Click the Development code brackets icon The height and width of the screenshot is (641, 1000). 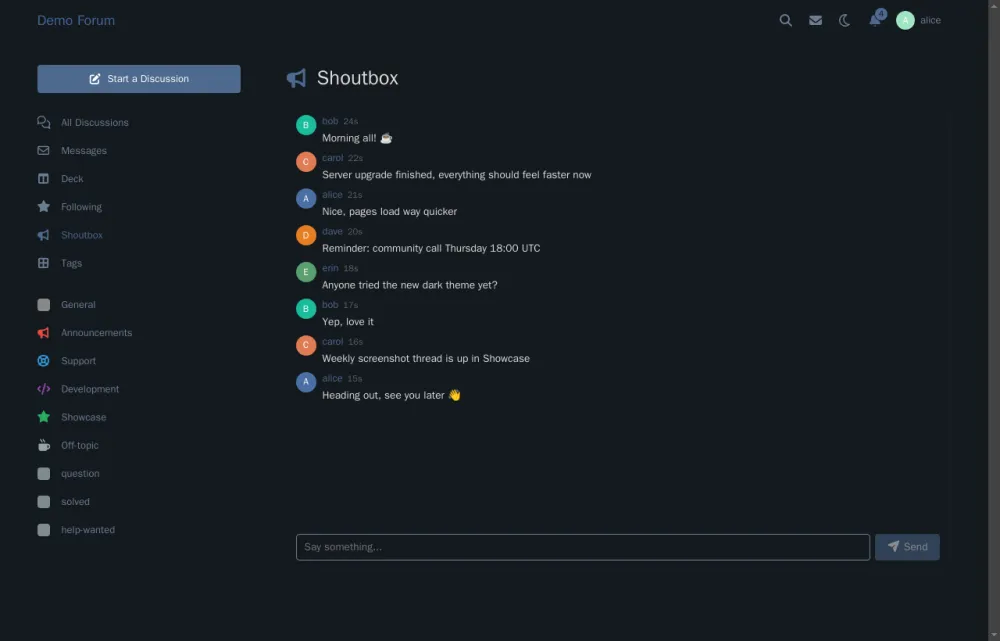pos(43,389)
